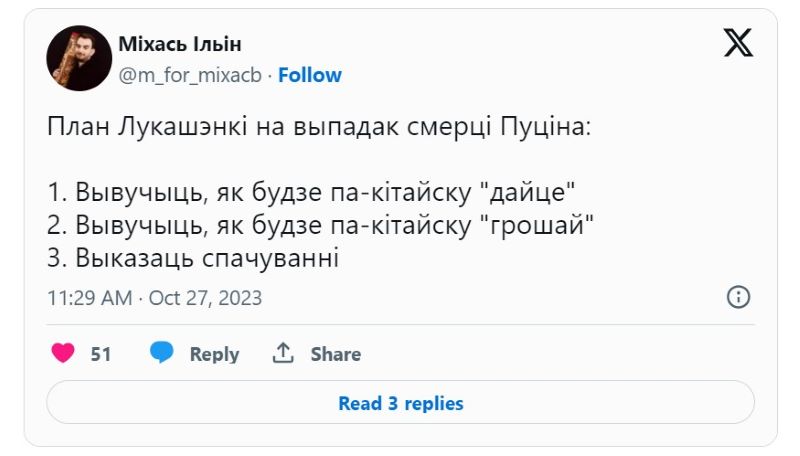Like the tweet with the heart icon
Image resolution: width=800 pixels, height=456 pixels.
63,353
